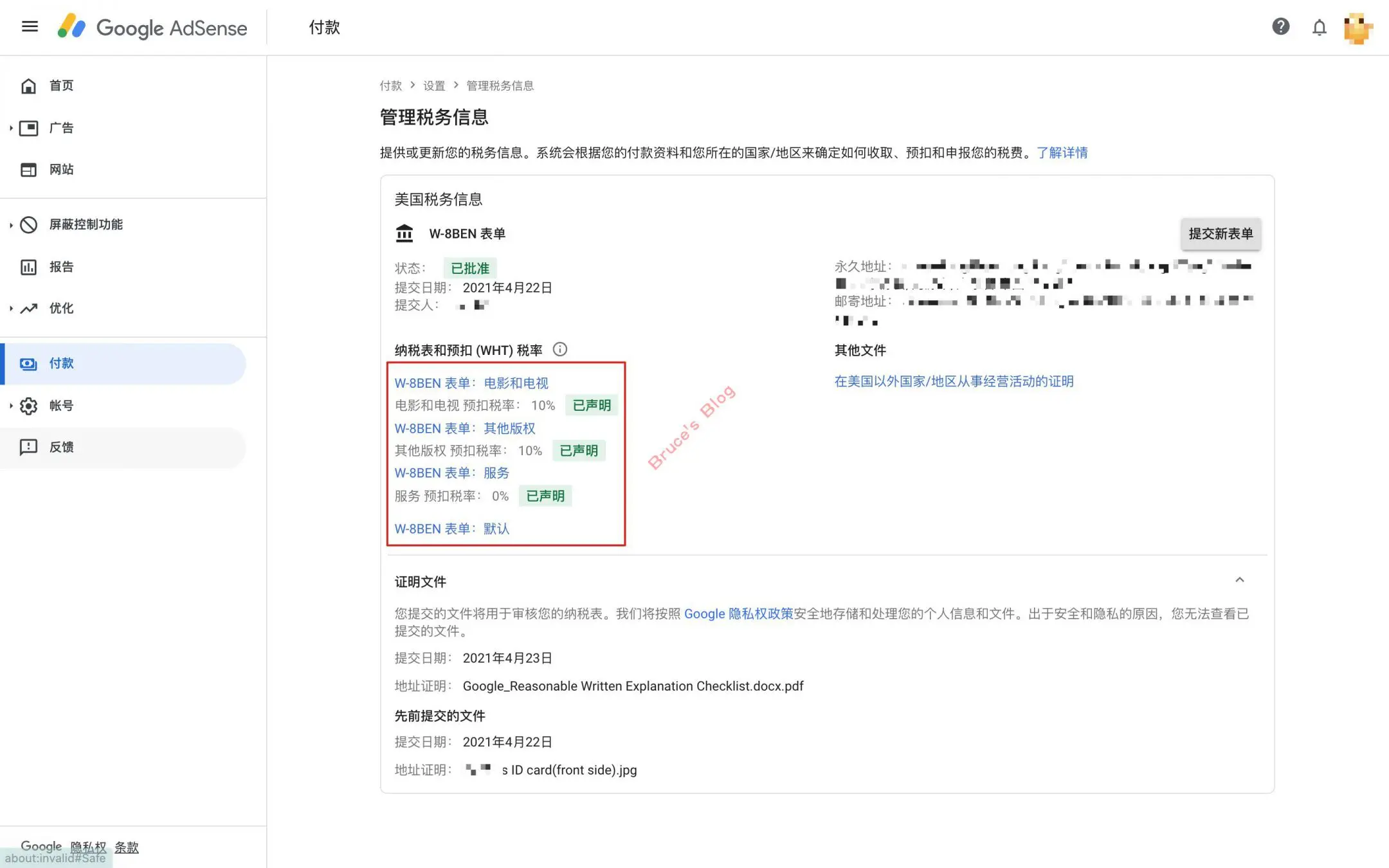1389x868 pixels.
Task: Click the Help question mark icon
Action: tap(1280, 26)
